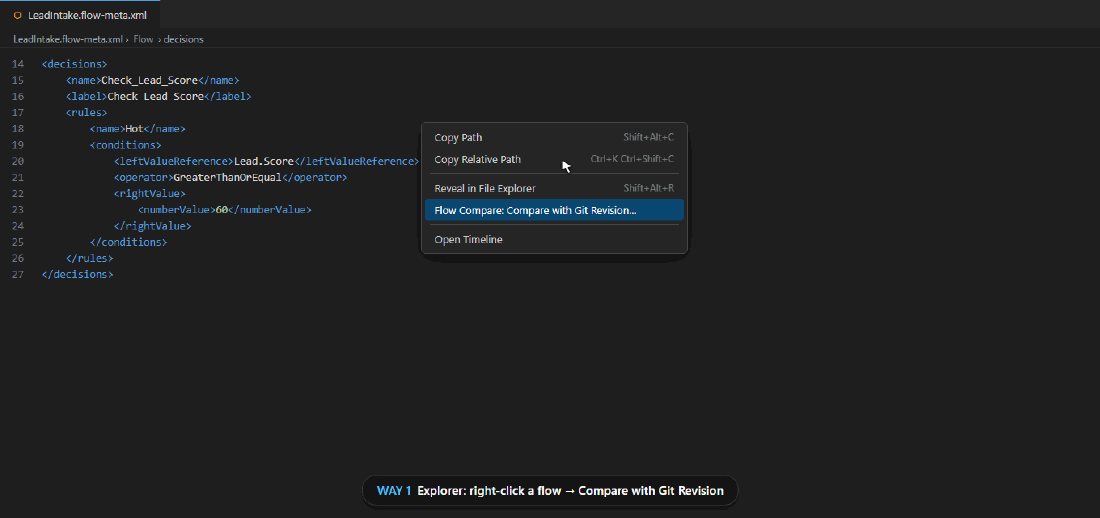Select Flow Compare: Compare with Git Revision
This screenshot has width=1100, height=518.
[x=554, y=210]
